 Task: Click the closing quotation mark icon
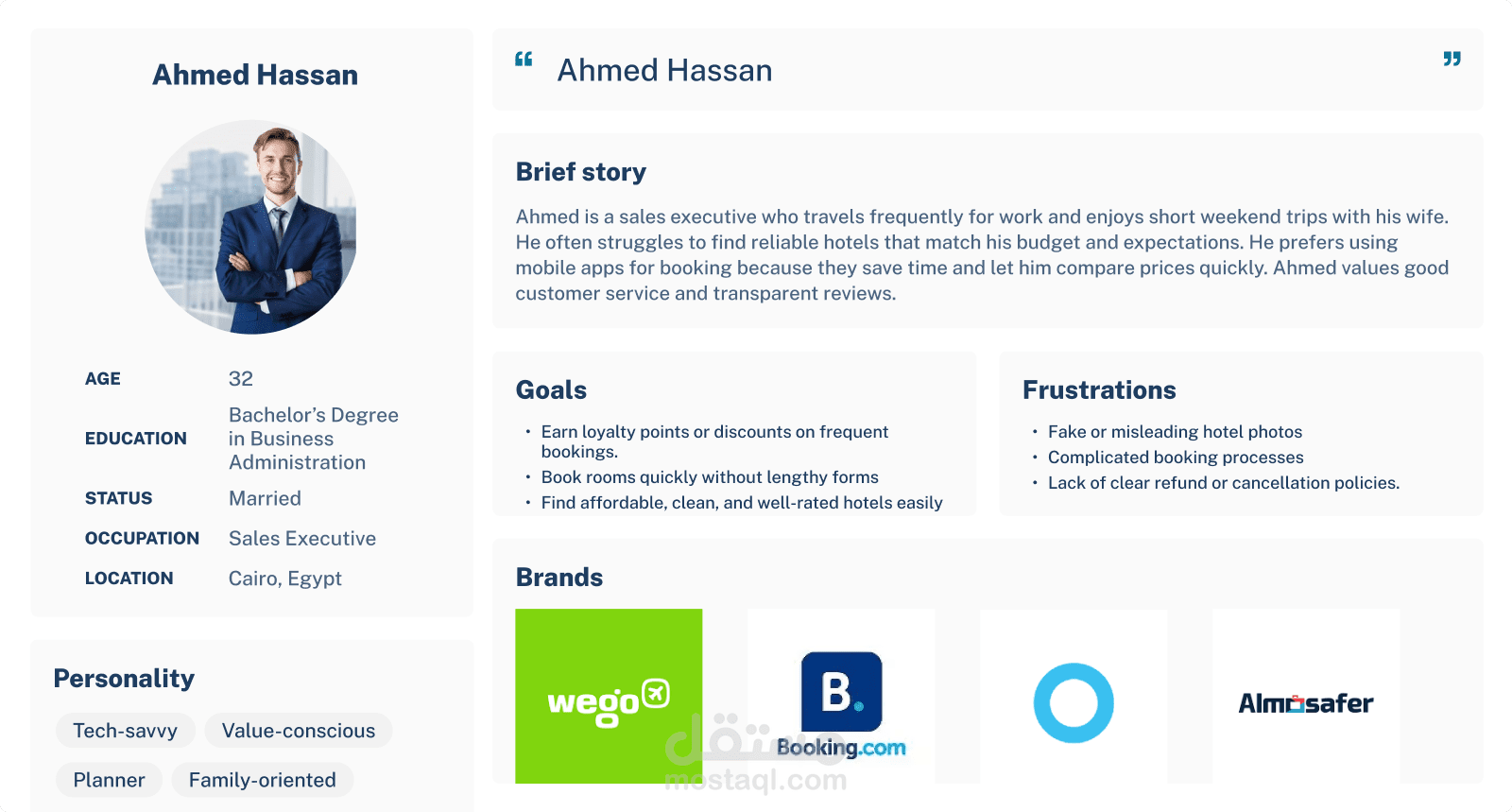1452,60
